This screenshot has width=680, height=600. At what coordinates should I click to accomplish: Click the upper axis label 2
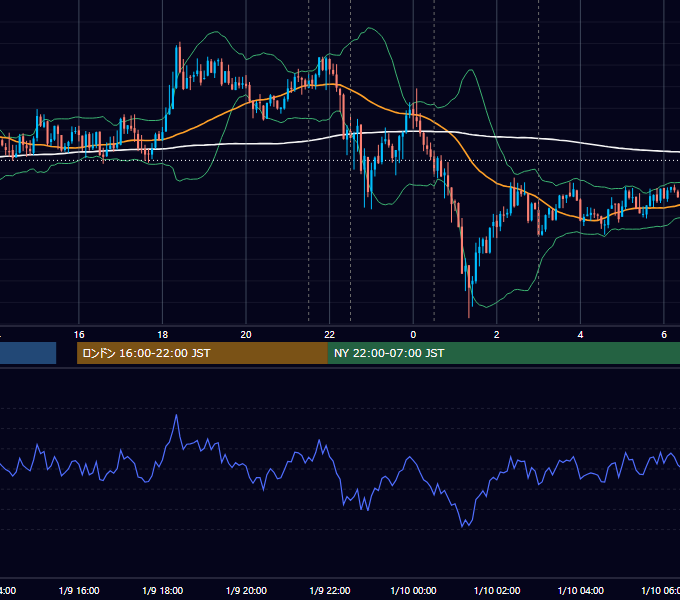pos(497,335)
